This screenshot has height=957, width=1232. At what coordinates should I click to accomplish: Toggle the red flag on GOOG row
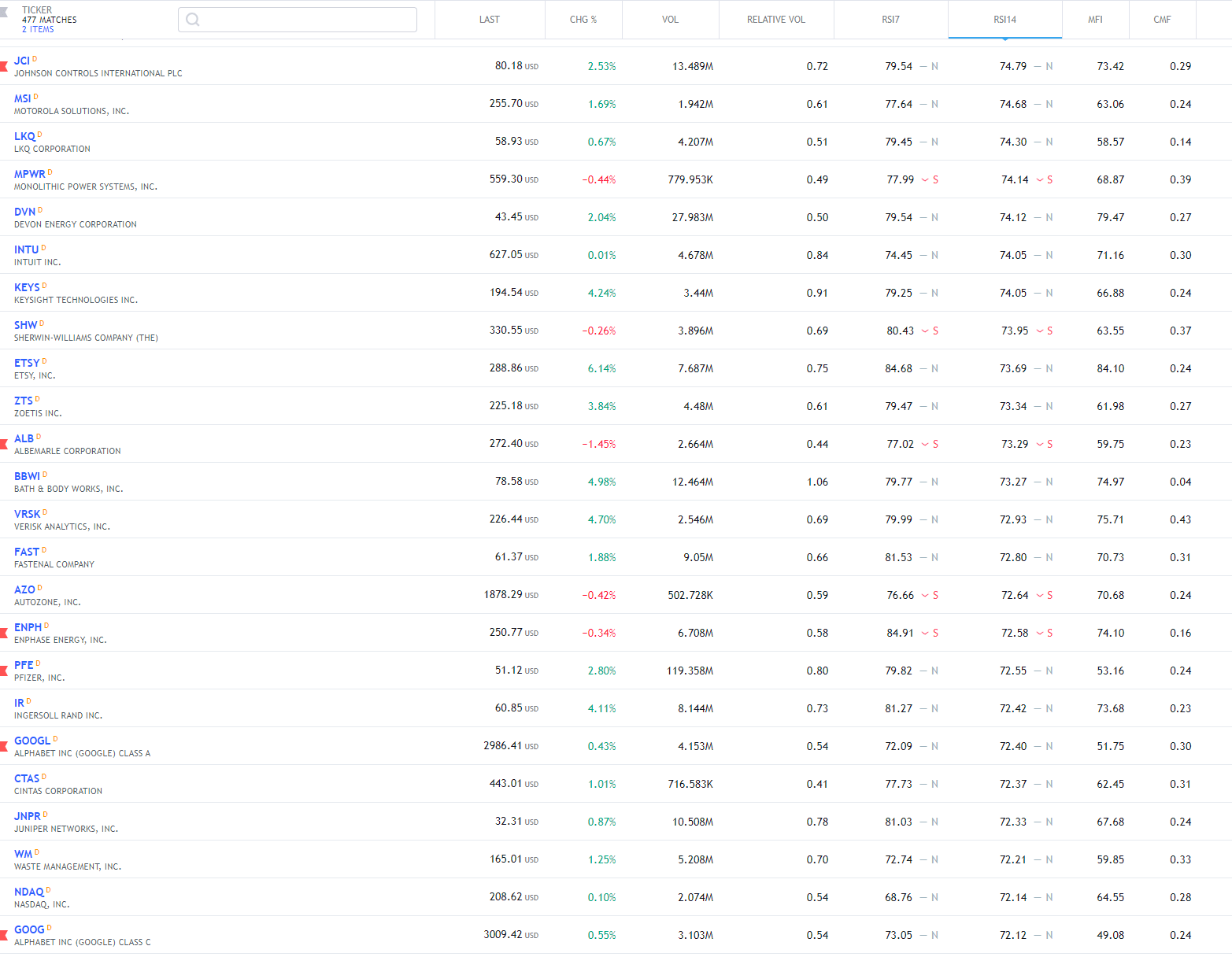4,935
